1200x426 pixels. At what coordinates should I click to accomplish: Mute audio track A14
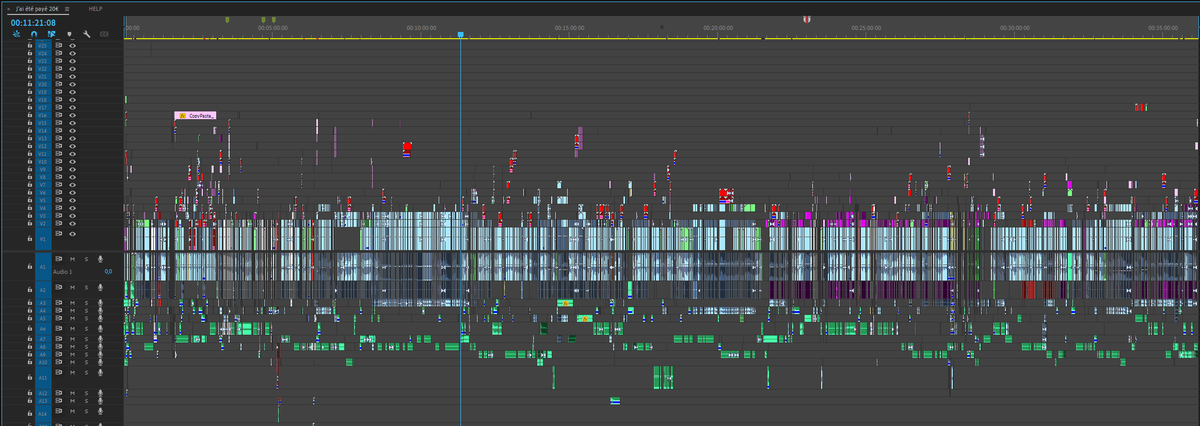73,411
